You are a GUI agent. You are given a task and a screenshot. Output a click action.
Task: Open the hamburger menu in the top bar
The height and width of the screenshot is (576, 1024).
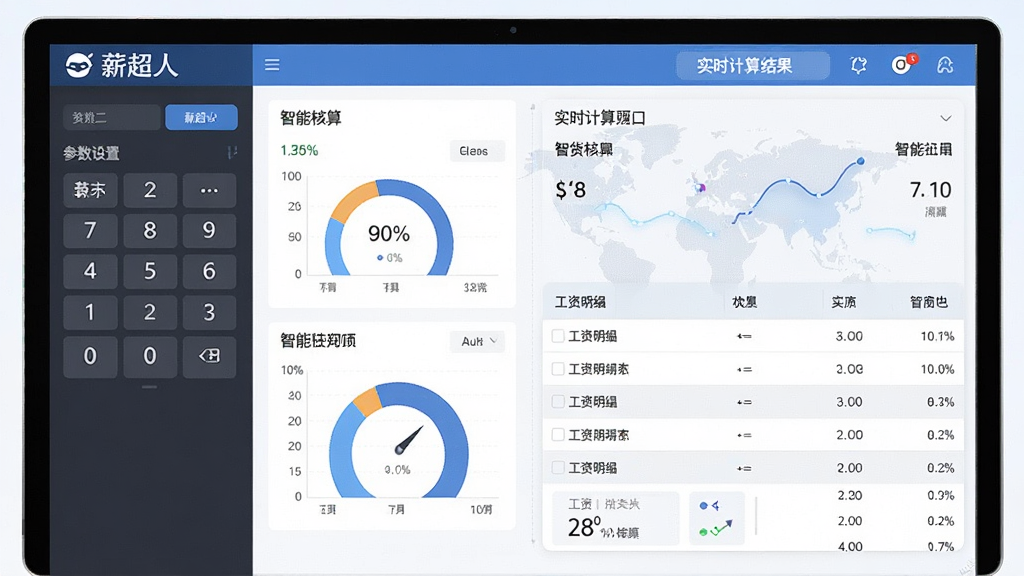tap(272, 65)
